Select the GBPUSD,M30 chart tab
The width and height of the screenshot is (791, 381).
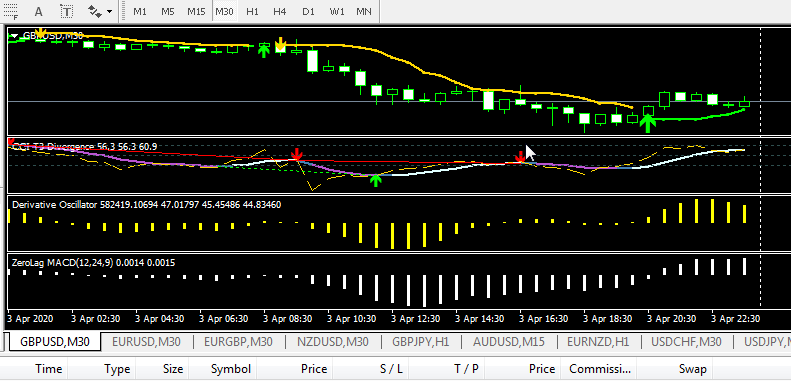click(x=54, y=342)
